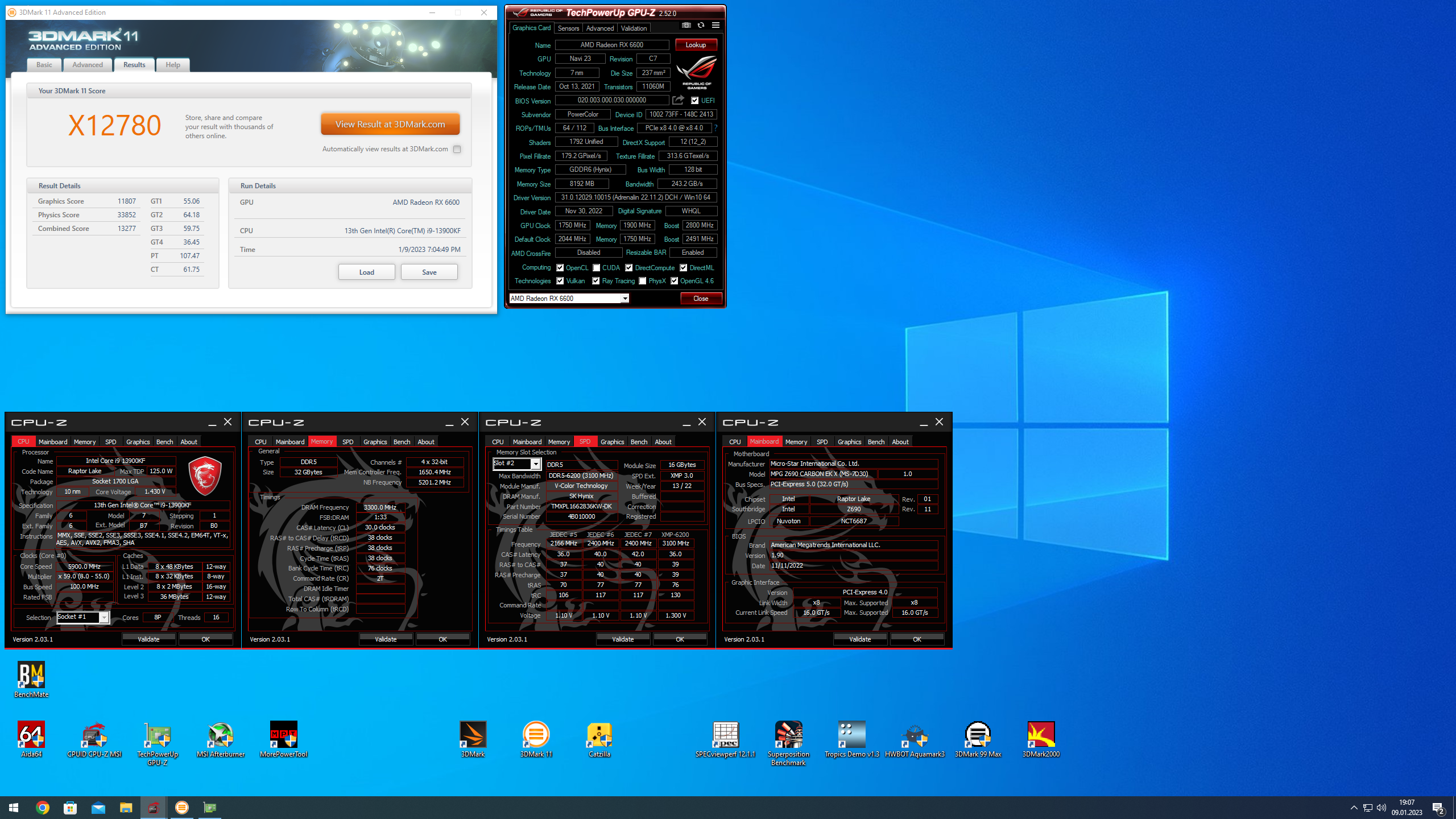Click the Lookup button in GPU-Z

click(696, 45)
